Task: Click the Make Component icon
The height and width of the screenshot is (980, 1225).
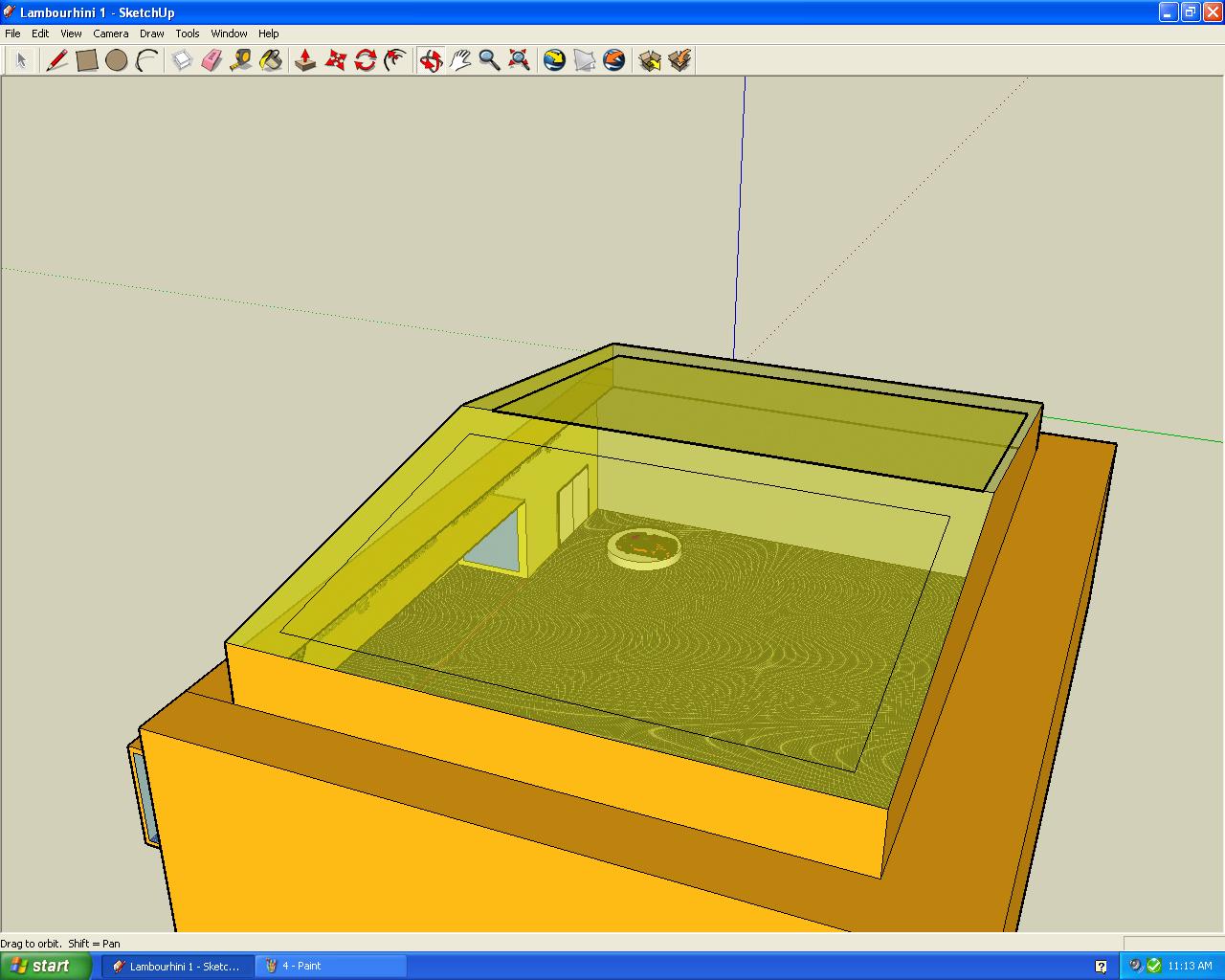Action: click(182, 60)
